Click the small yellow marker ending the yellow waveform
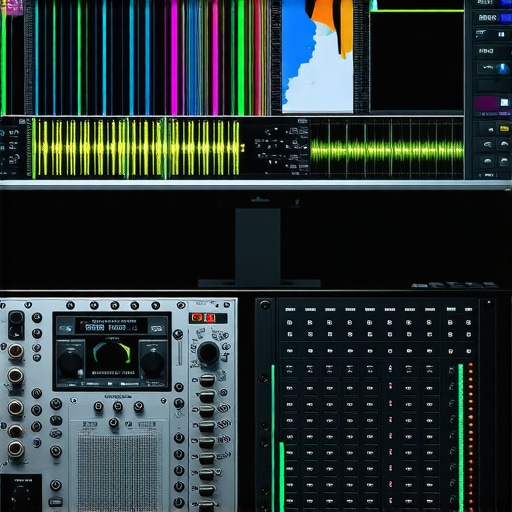This screenshot has width=512, height=512. (x=243, y=148)
